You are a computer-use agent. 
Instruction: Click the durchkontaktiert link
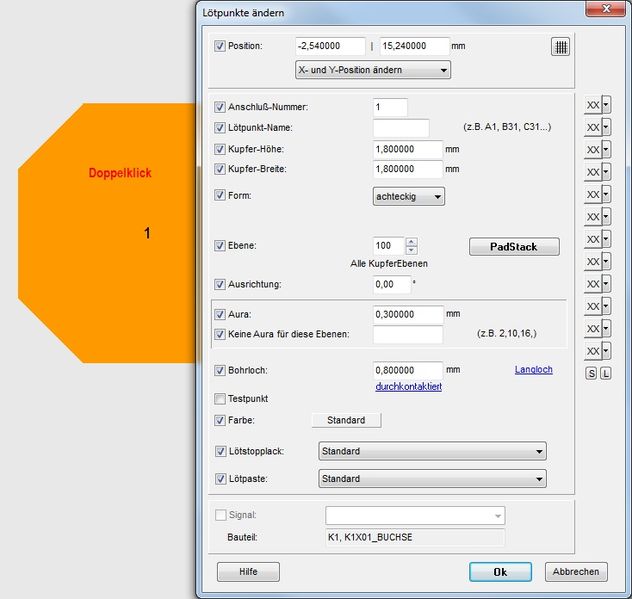pyautogui.click(x=408, y=386)
